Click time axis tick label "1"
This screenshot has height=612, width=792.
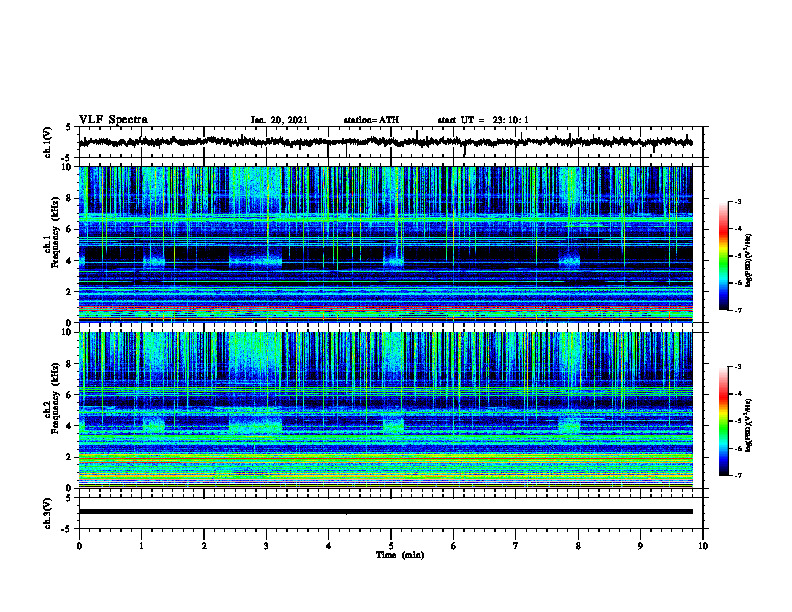(141, 546)
